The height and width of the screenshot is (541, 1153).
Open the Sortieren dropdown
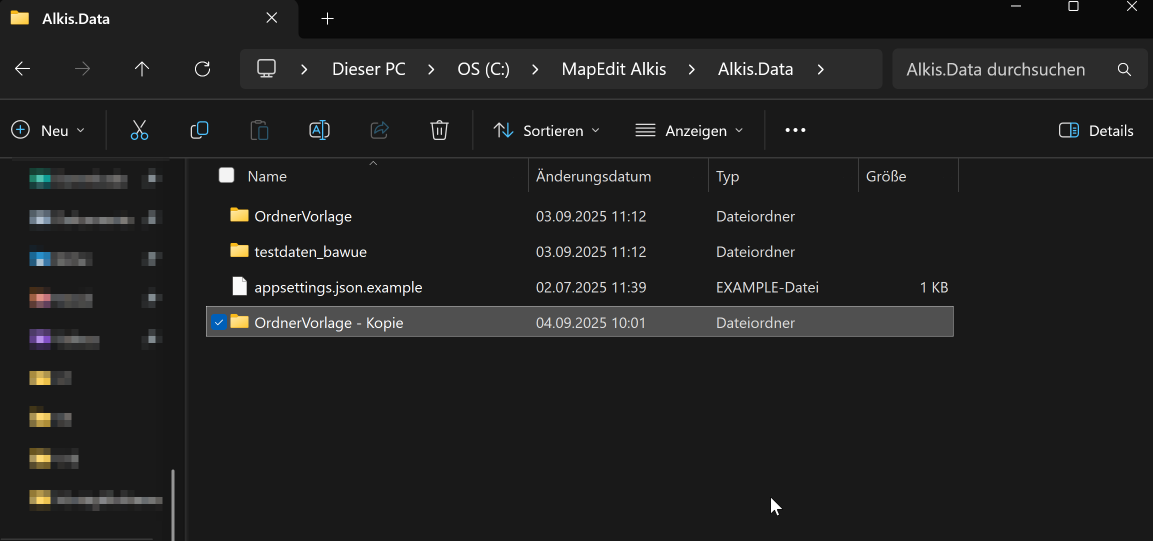pos(546,130)
